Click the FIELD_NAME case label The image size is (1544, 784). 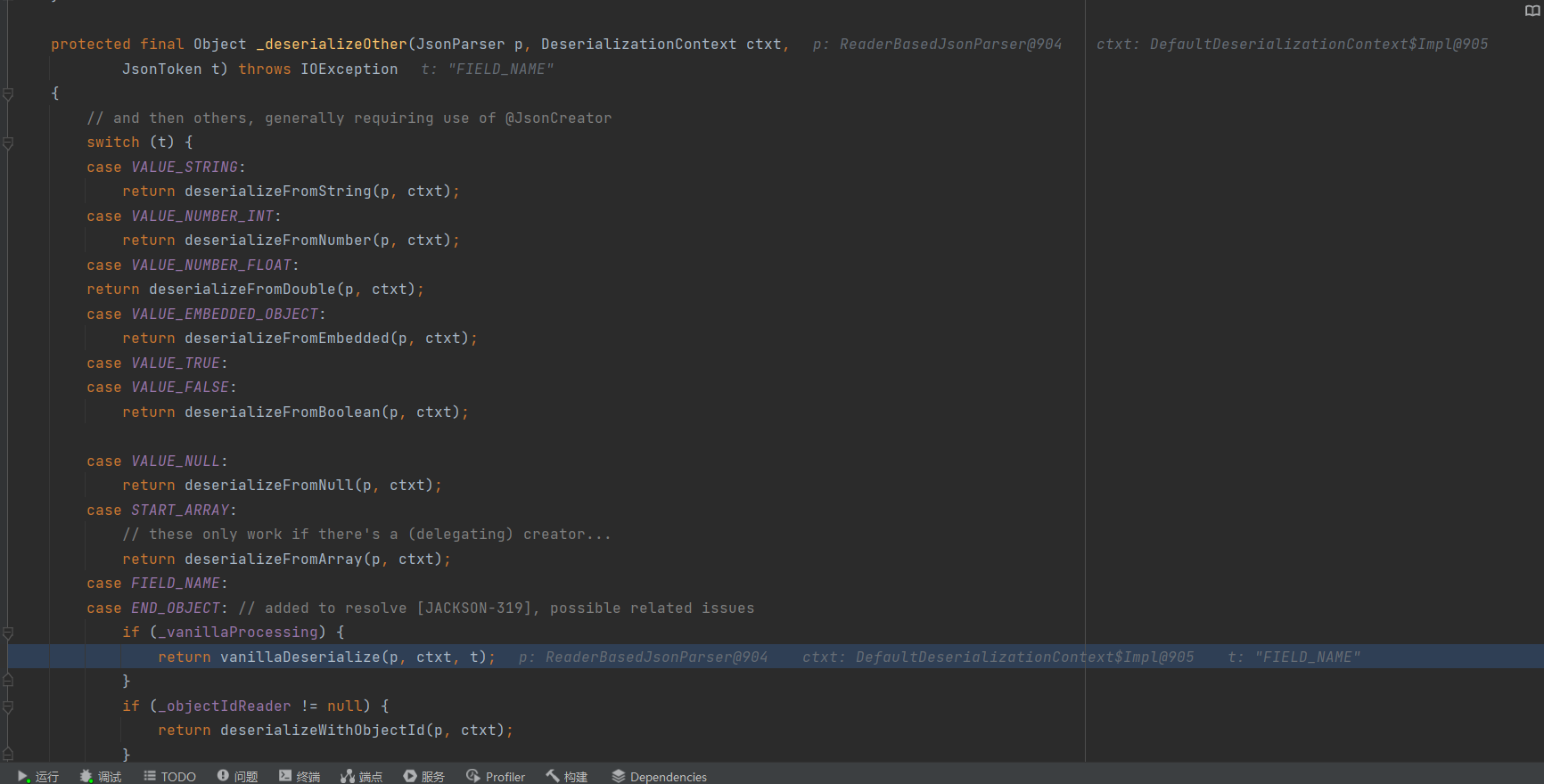tap(176, 583)
